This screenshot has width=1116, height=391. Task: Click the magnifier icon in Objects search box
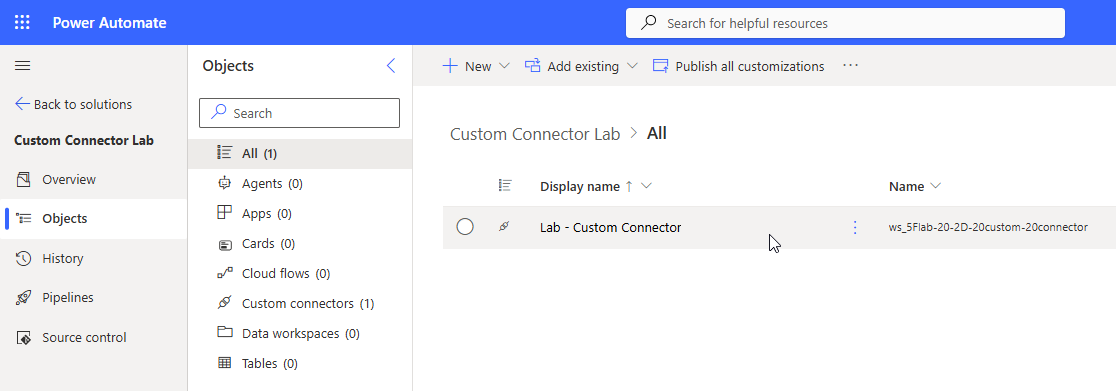point(220,113)
